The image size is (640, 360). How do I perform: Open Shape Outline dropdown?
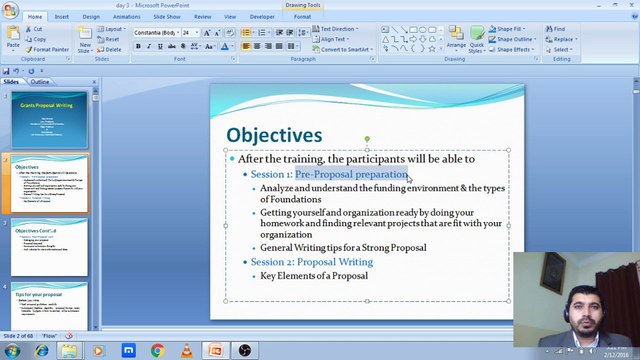pyautogui.click(x=512, y=39)
